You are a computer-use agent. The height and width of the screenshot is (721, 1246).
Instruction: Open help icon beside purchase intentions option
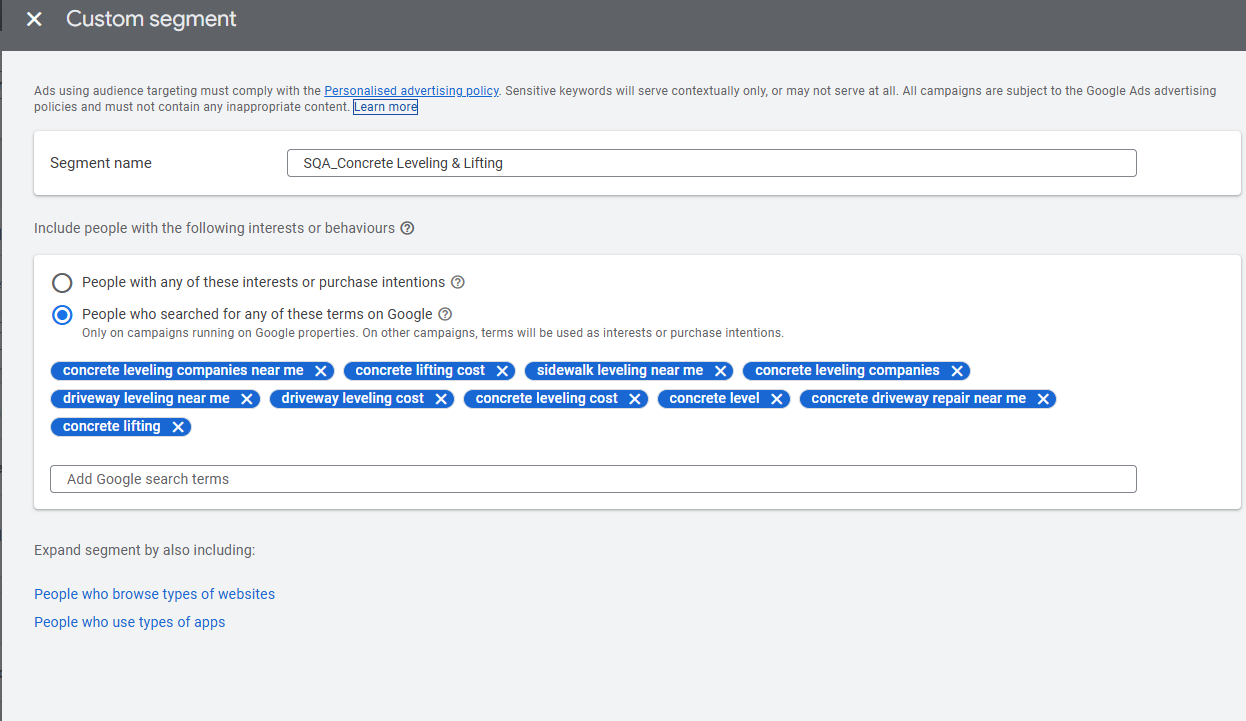(458, 283)
